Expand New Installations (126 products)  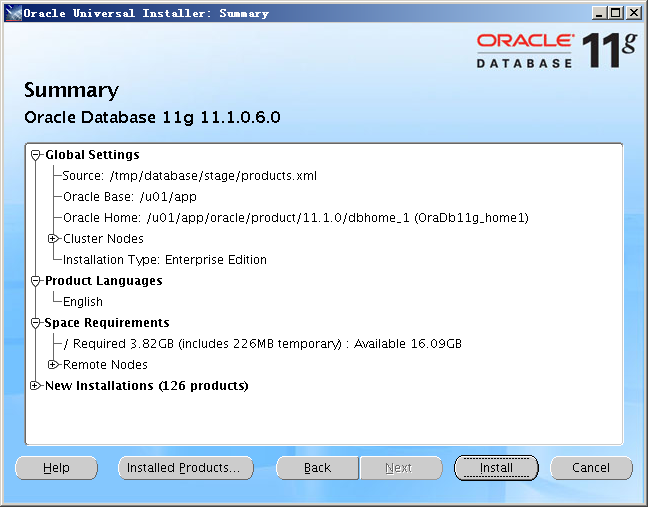click(x=36, y=386)
